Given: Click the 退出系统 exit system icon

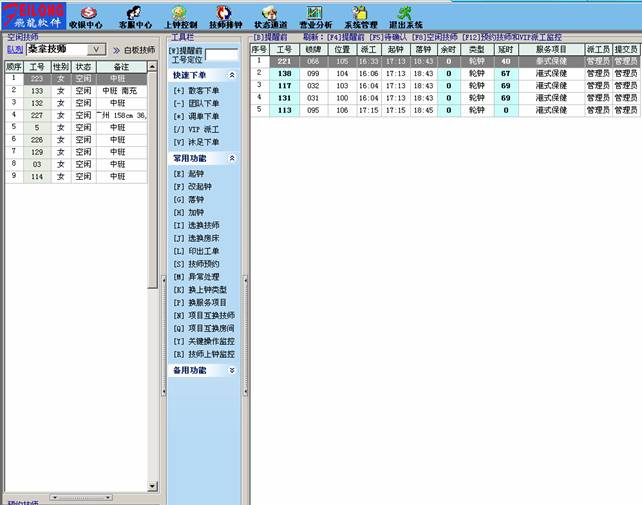Looking at the screenshot, I should point(406,17).
